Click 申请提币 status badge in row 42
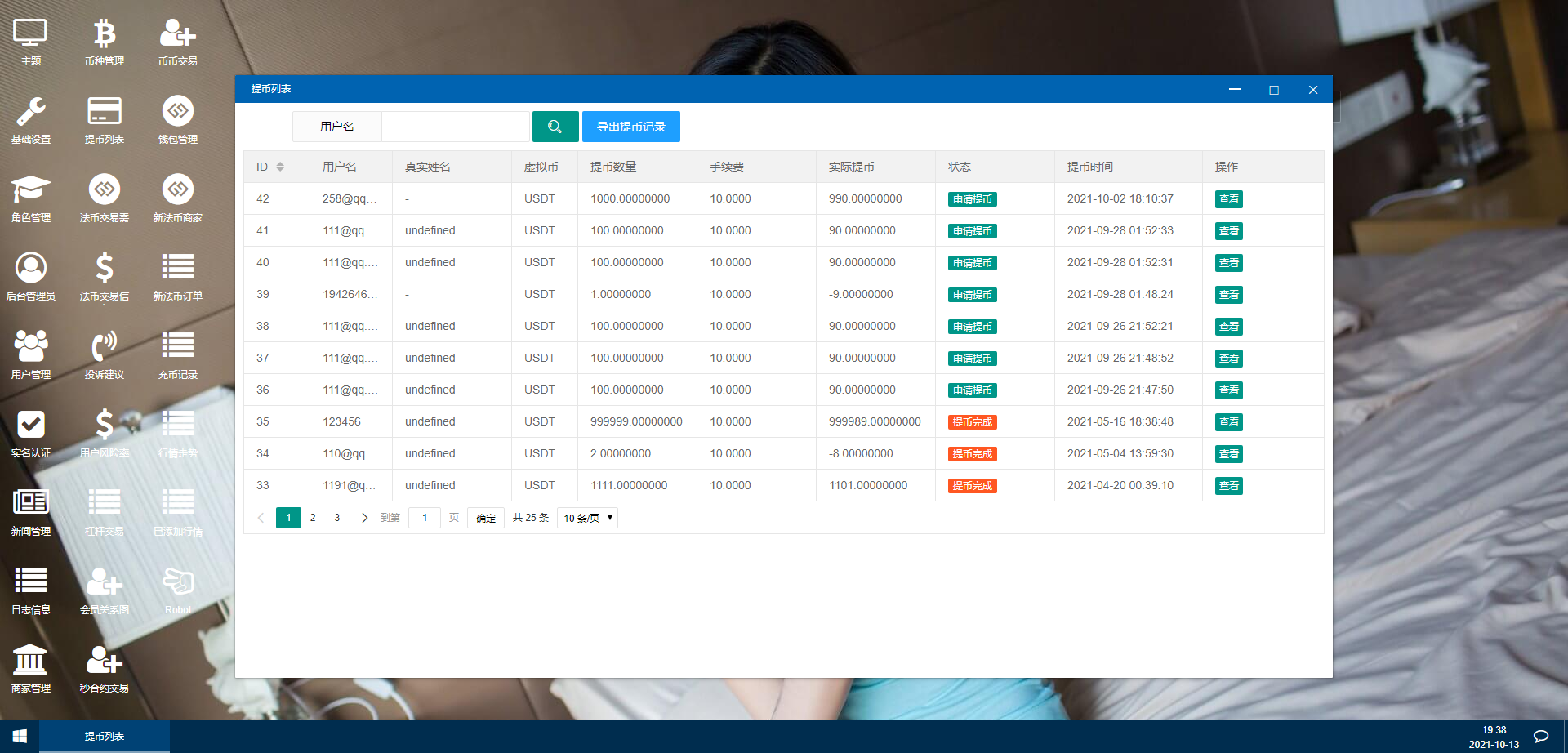Image resolution: width=1568 pixels, height=753 pixels. point(972,199)
